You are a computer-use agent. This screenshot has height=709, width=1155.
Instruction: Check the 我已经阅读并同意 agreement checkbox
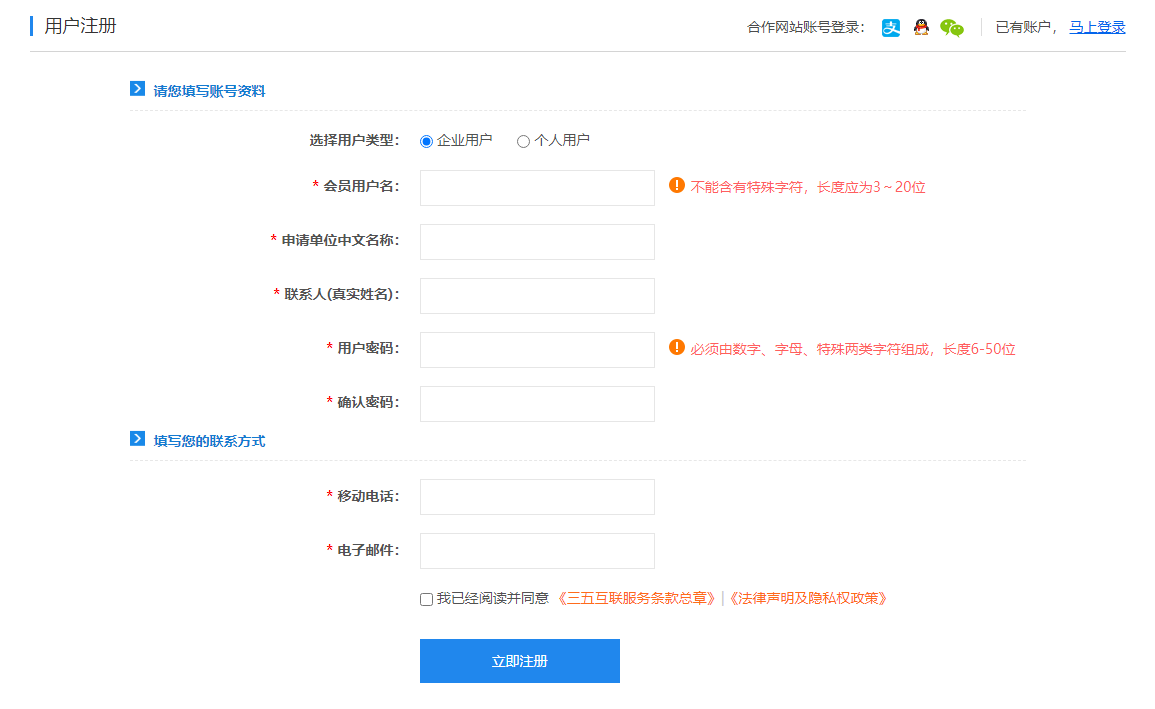pos(427,599)
